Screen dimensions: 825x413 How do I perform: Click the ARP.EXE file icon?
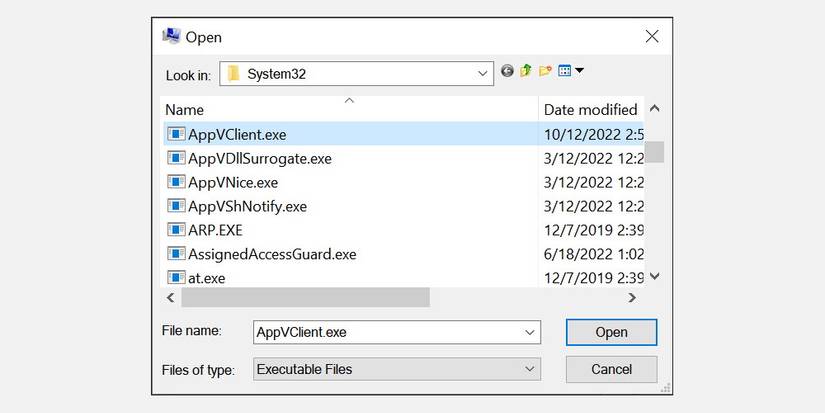(176, 230)
